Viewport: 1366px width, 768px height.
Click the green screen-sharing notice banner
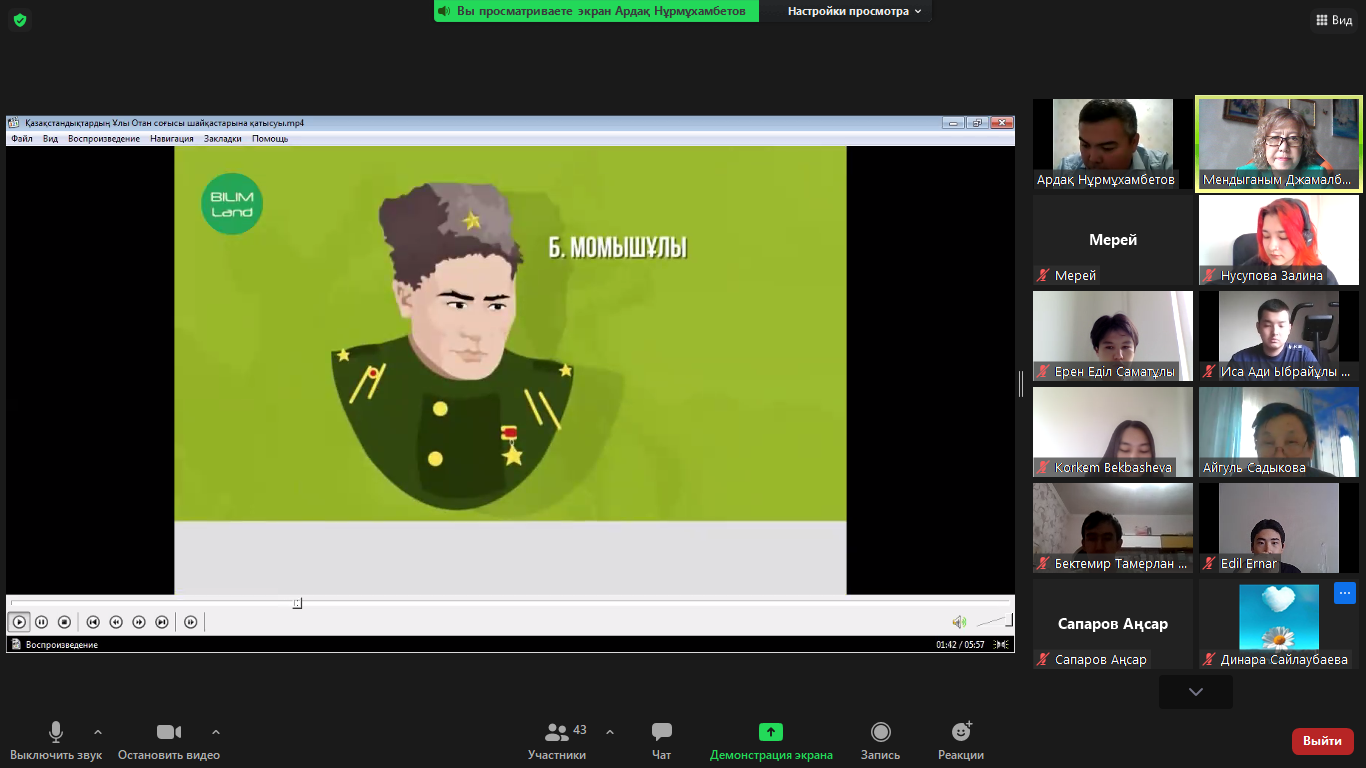click(596, 11)
